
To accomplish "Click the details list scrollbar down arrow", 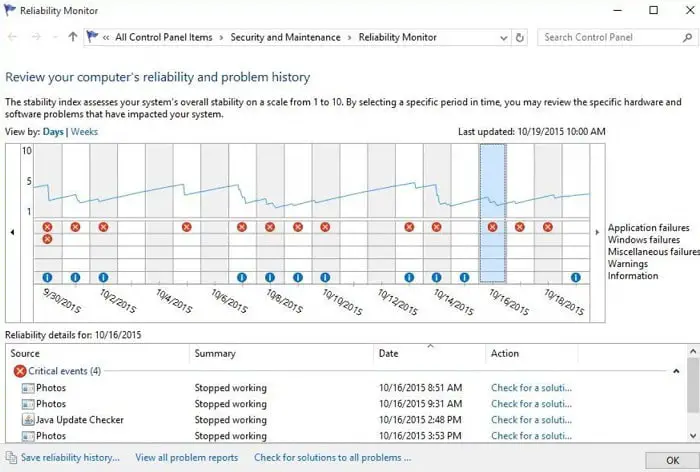I will pos(692,435).
